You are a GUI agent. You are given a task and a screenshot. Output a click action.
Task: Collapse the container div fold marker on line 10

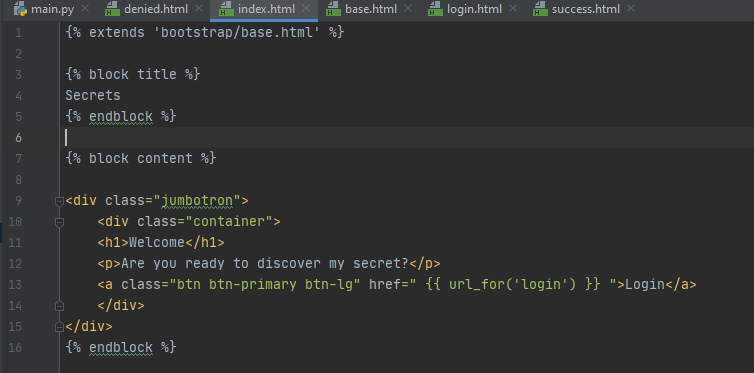tap(60, 222)
